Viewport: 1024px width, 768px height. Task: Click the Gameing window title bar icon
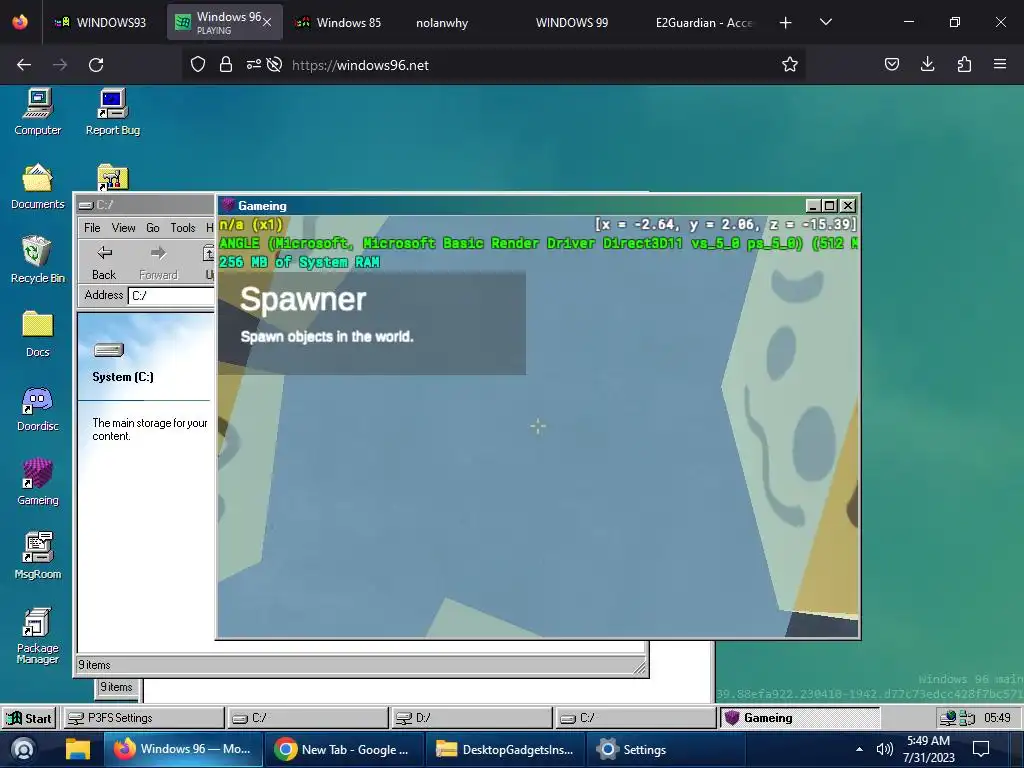click(228, 205)
